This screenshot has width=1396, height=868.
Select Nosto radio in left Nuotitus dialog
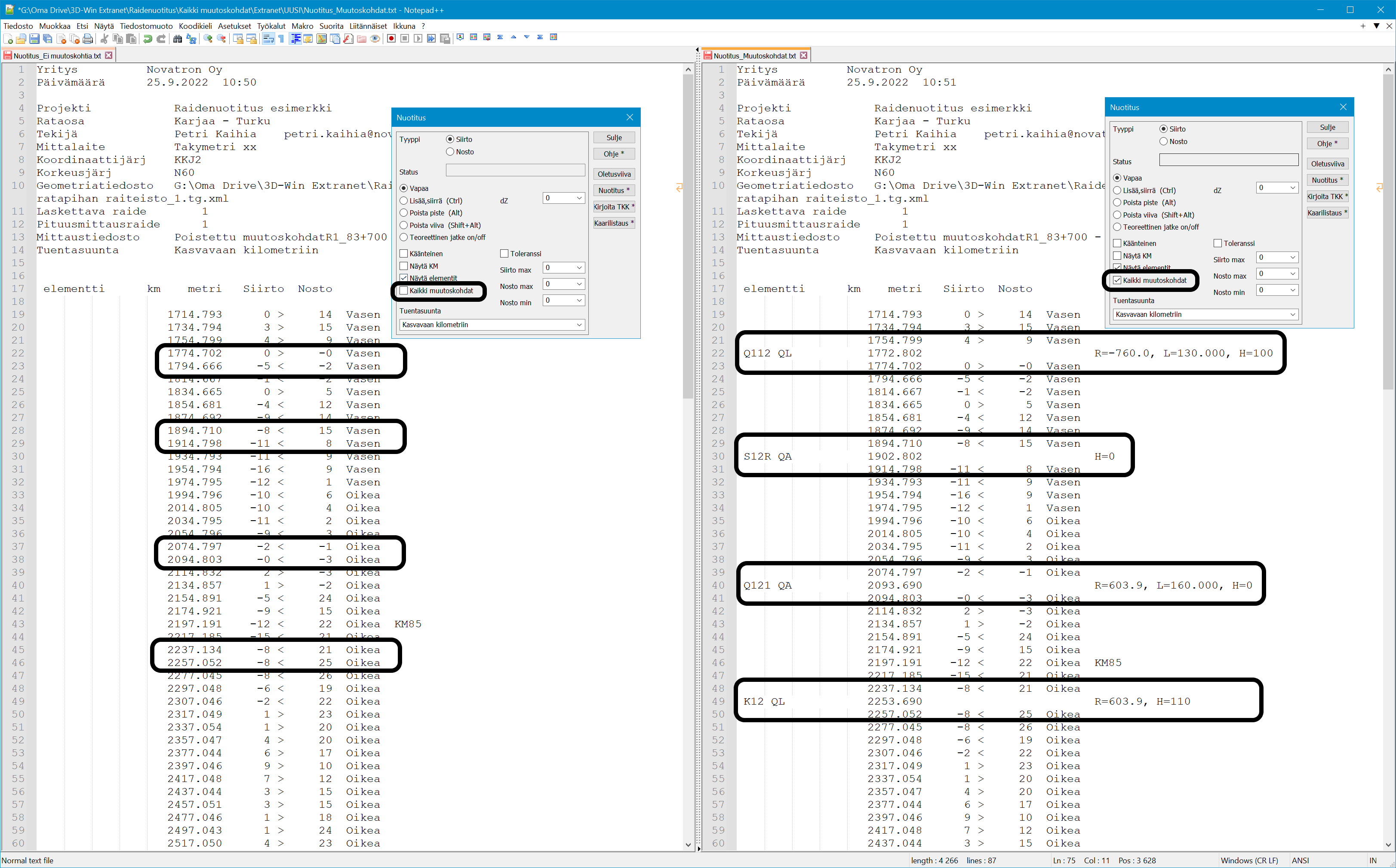450,152
